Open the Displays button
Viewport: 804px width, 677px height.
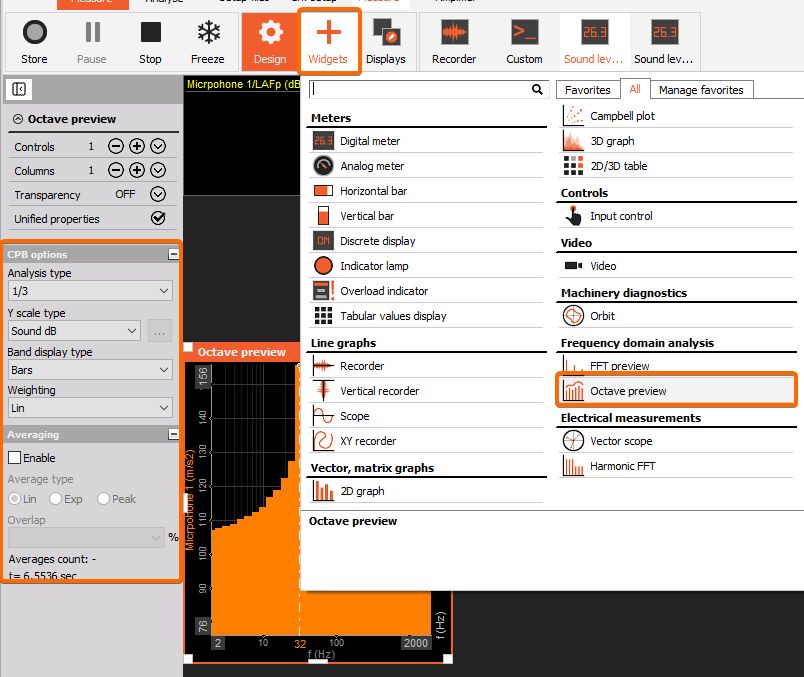(386, 42)
